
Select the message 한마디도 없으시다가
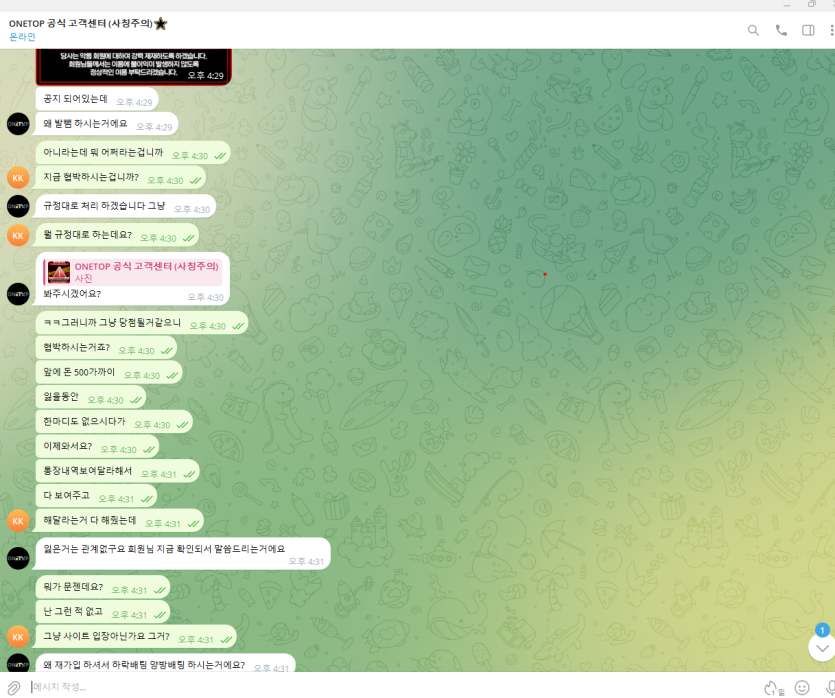[x=114, y=422]
